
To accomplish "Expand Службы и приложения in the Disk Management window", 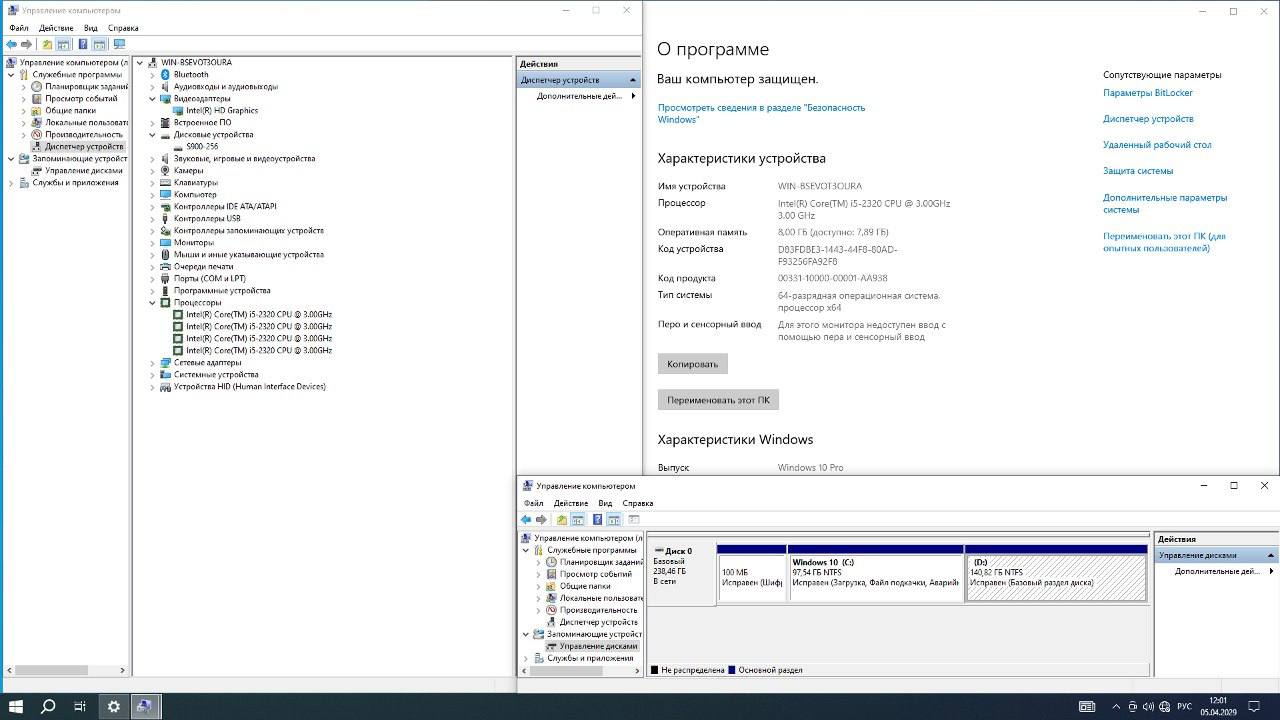I will [526, 658].
